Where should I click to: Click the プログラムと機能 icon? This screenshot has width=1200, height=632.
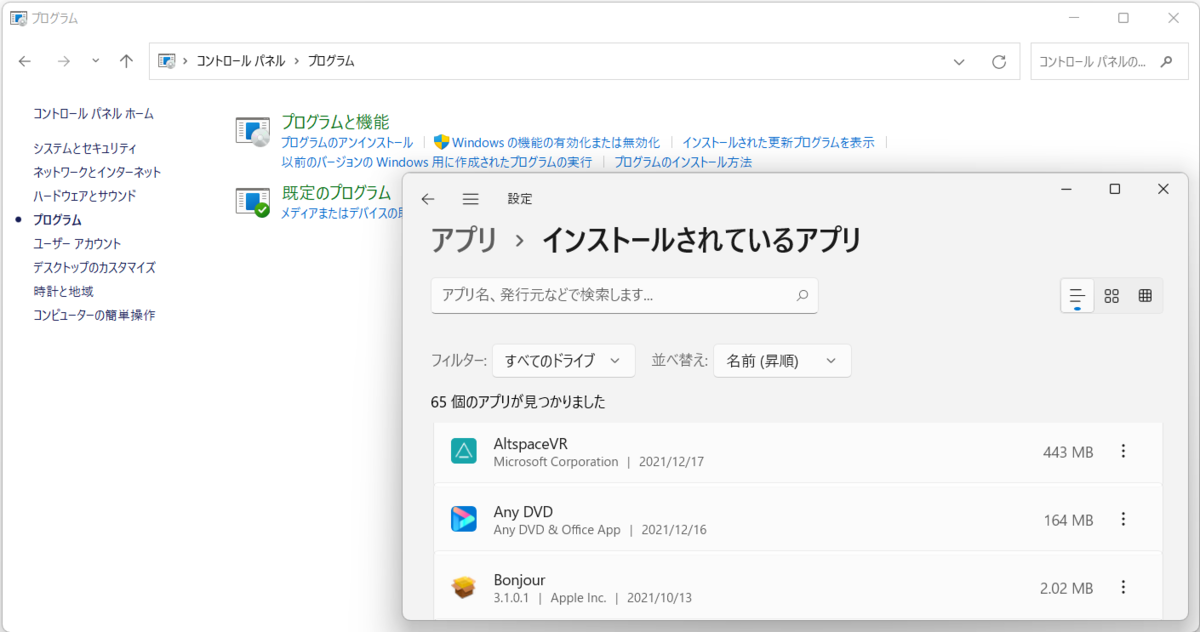coord(253,131)
